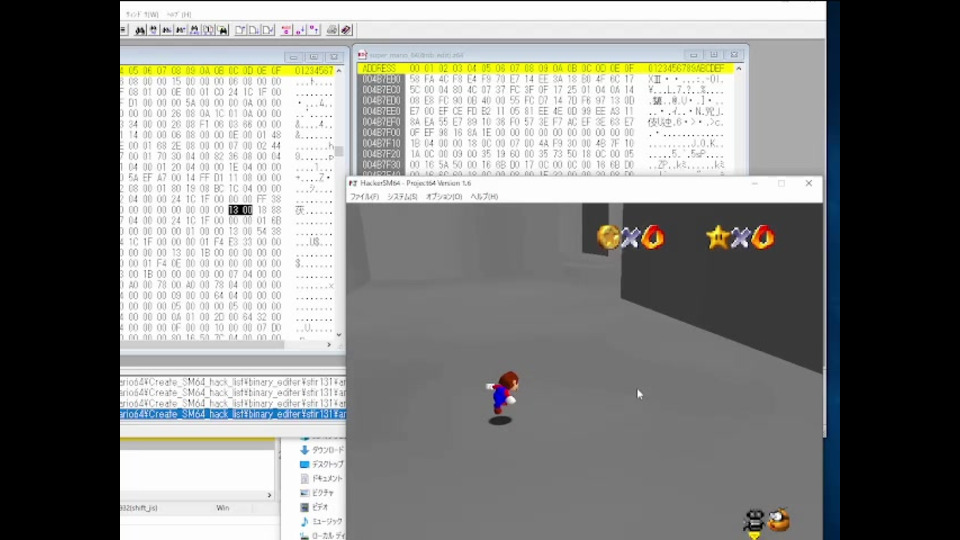Click the first pink bookmark icon in toolbar
This screenshot has width=960, height=540.
pyautogui.click(x=286, y=30)
